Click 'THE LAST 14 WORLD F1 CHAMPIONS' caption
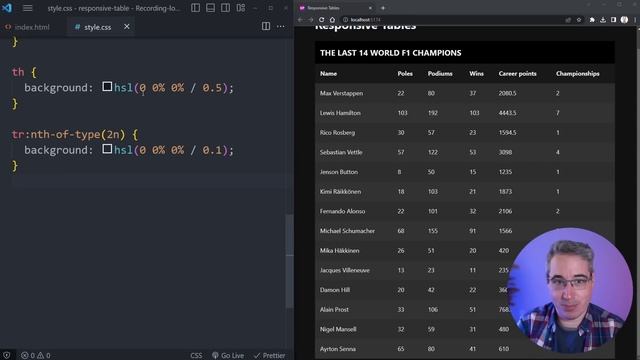The width and height of the screenshot is (640, 360). [391, 53]
